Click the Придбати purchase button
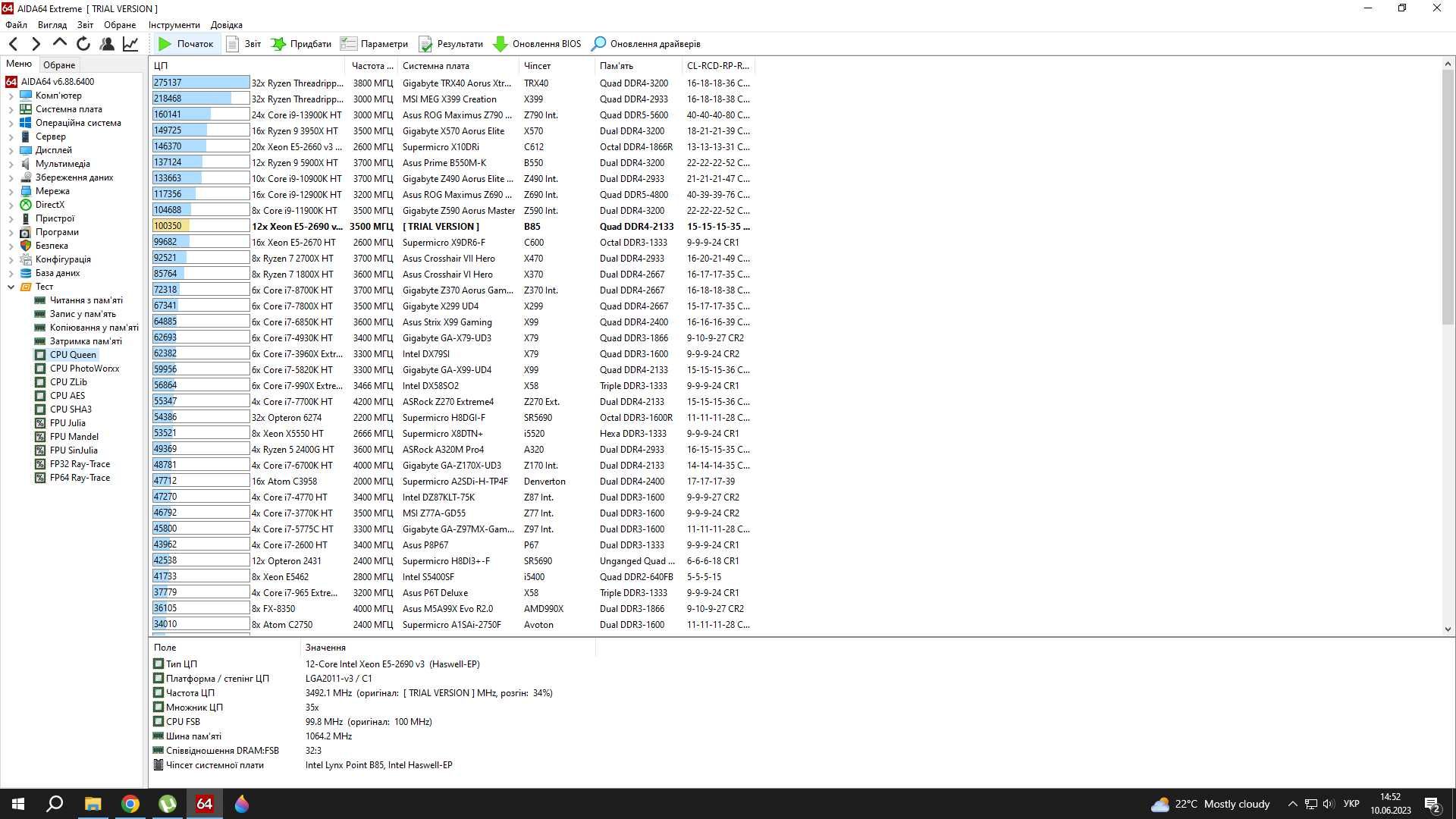 pyautogui.click(x=301, y=44)
